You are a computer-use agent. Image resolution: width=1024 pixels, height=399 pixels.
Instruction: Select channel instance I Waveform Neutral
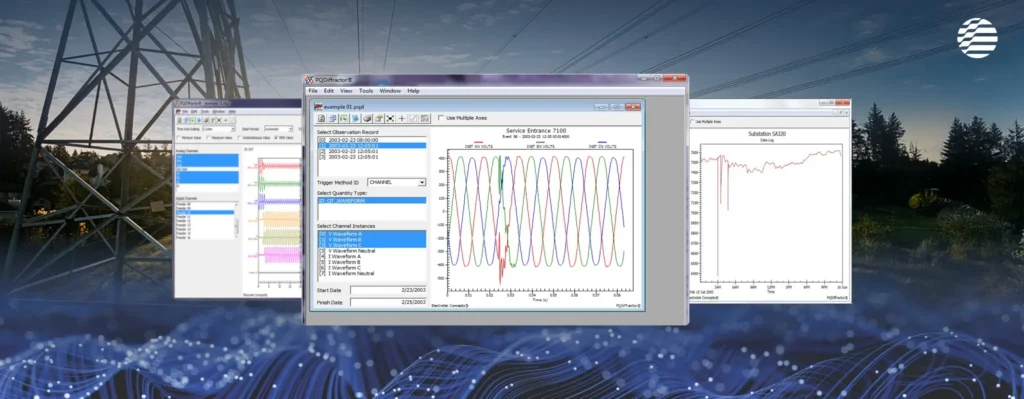[372, 274]
